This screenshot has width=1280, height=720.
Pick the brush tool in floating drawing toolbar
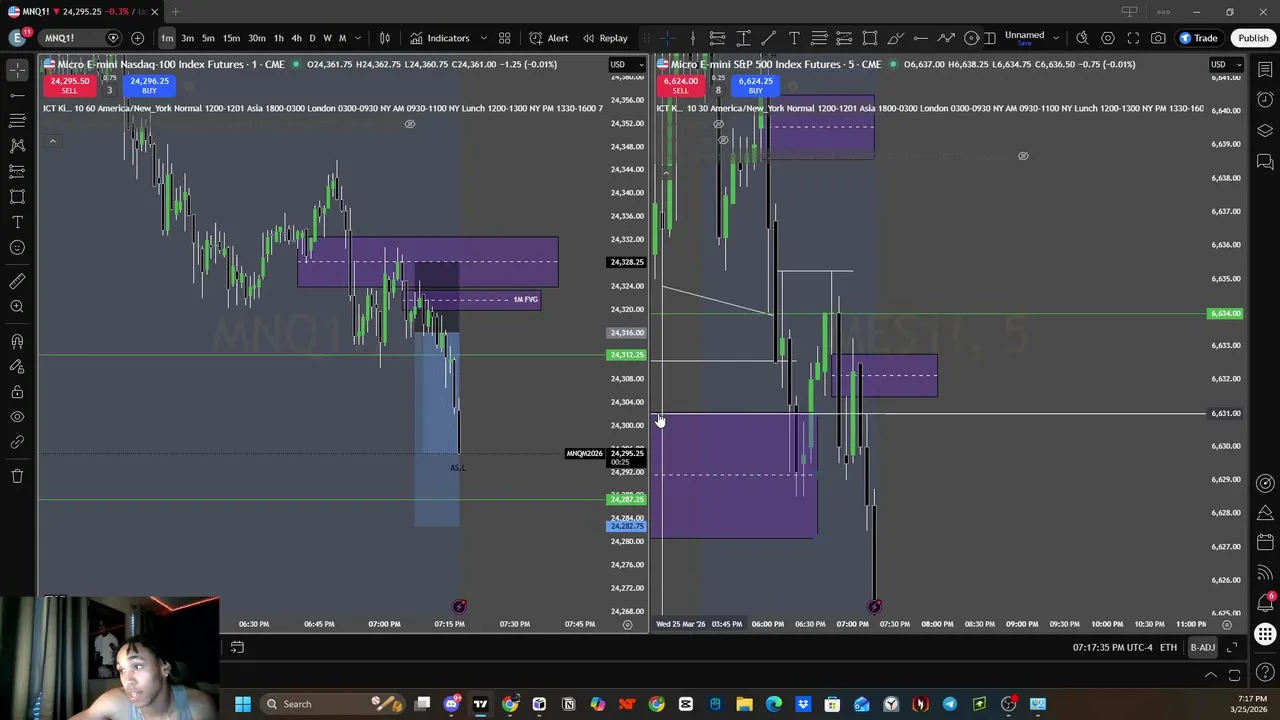(x=895, y=38)
